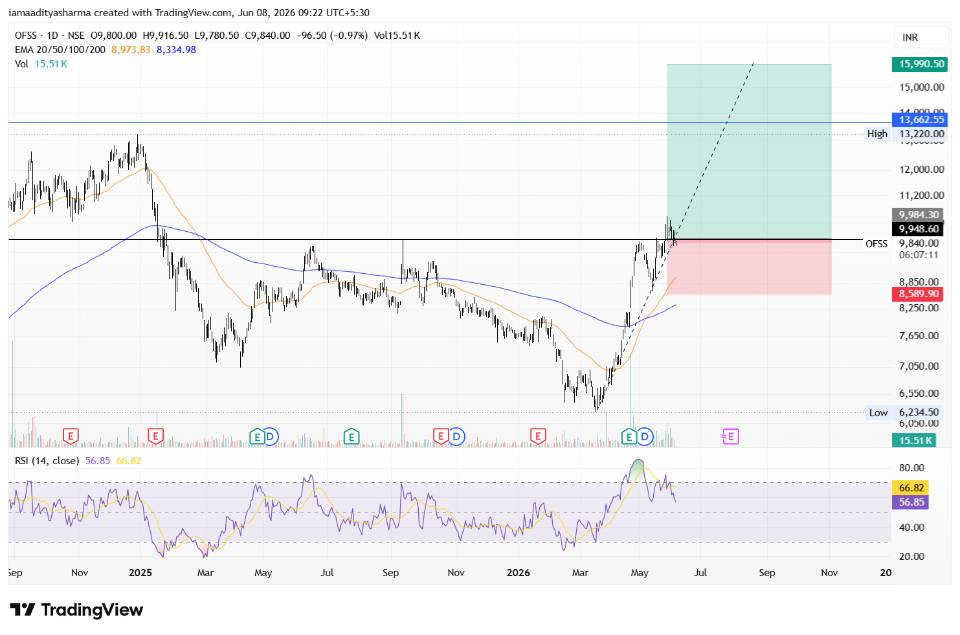Click the black 9,948.60 price label
The height and width of the screenshot is (635, 960).
pyautogui.click(x=918, y=229)
